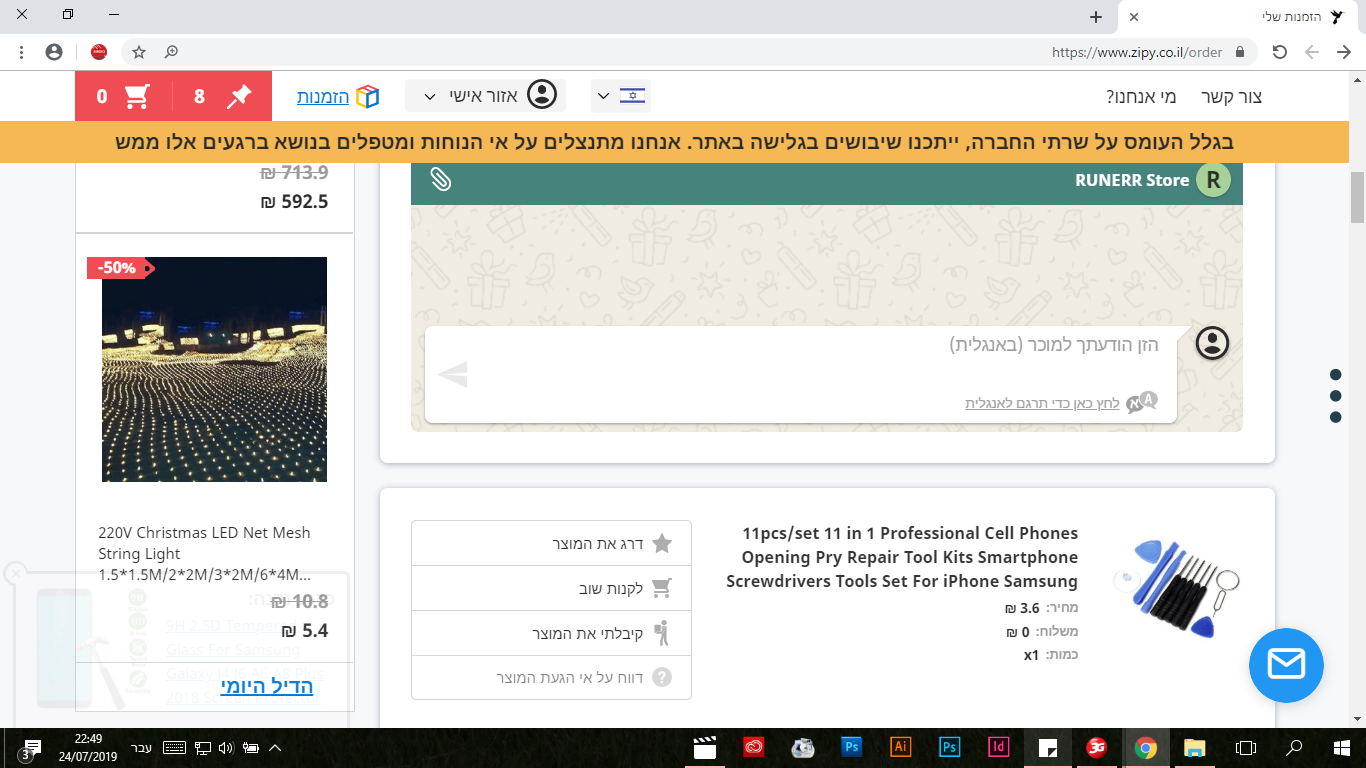Viewport: 1366px width, 768px height.
Task: Open the clapperboard video app in the taskbar
Action: coord(705,747)
